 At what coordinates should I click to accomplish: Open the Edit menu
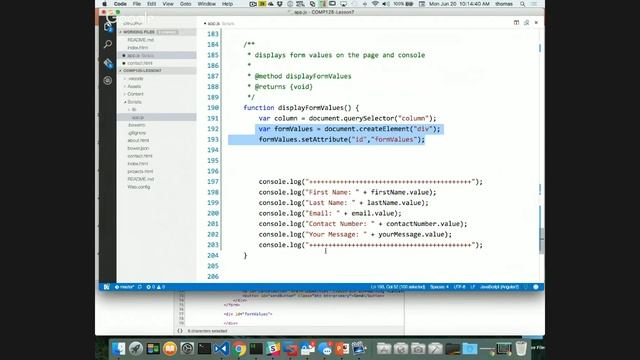click(152, 4)
